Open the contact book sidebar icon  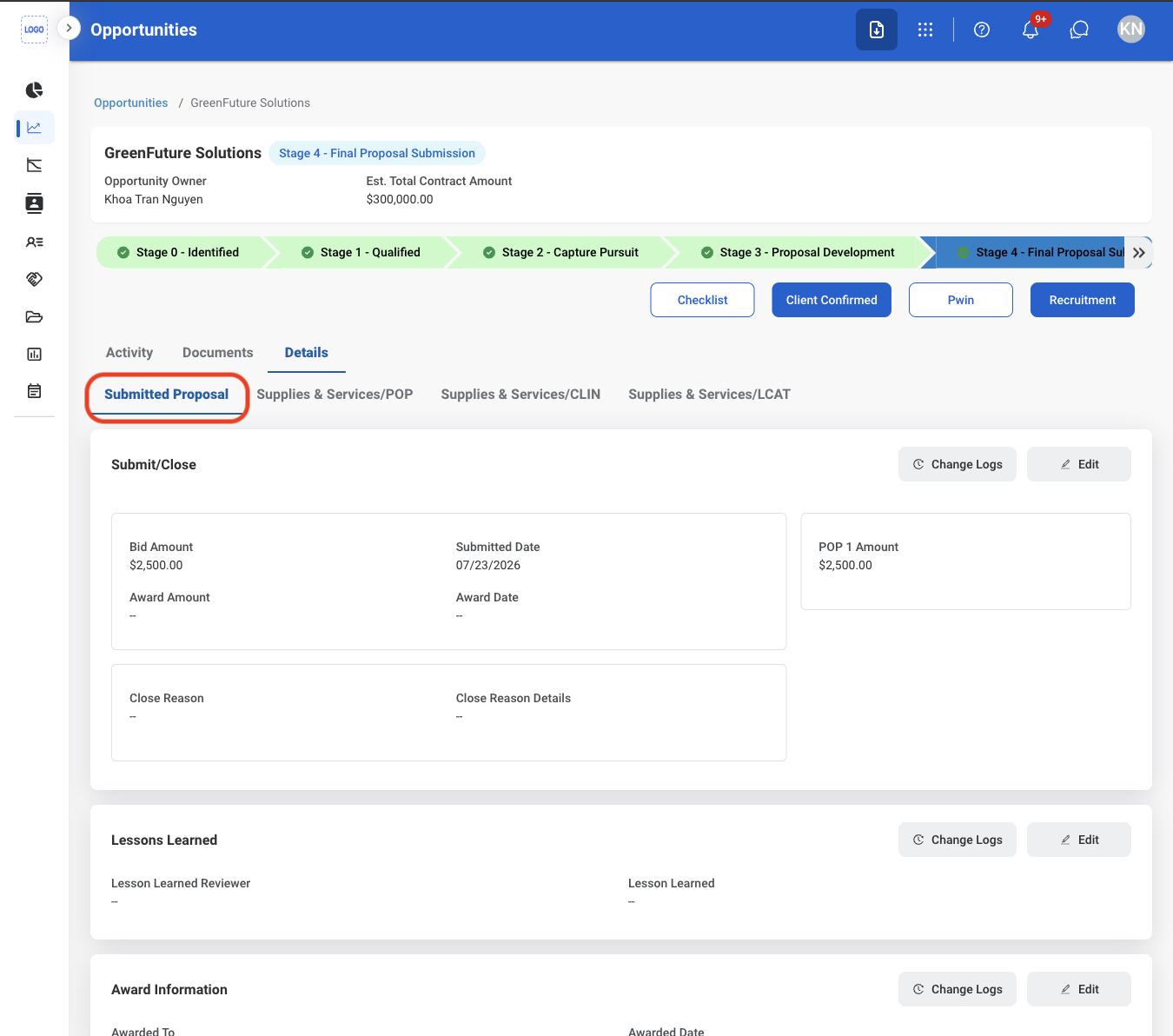pos(35,203)
